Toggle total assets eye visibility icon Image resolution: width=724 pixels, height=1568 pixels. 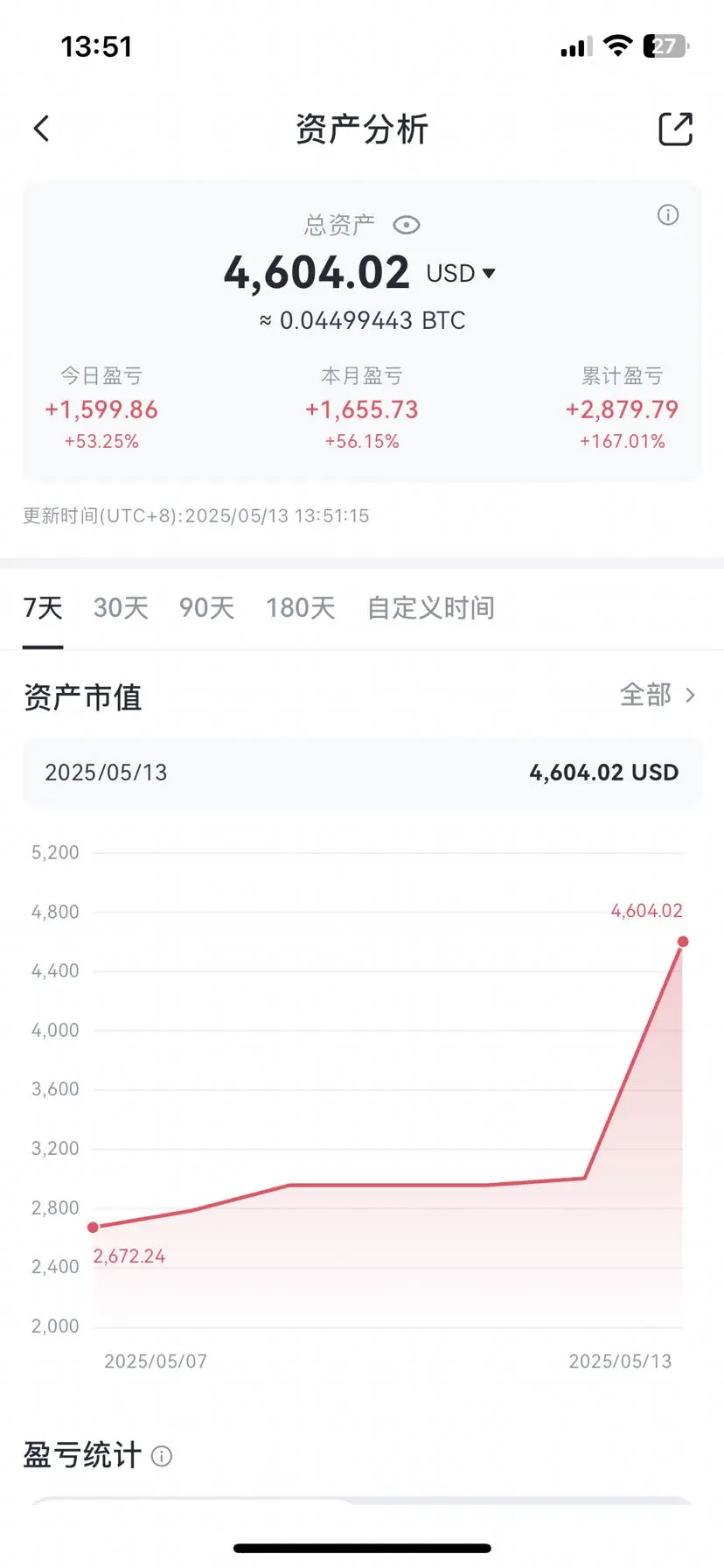point(406,226)
